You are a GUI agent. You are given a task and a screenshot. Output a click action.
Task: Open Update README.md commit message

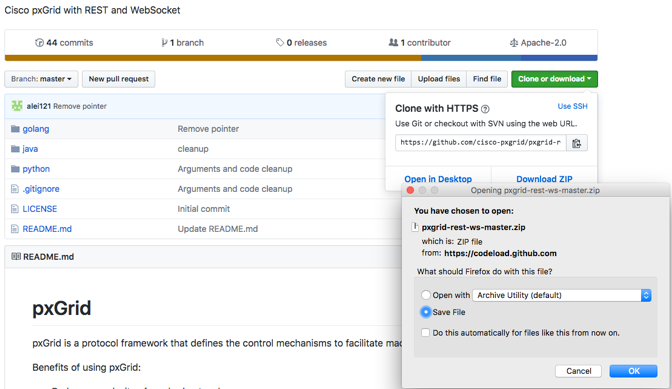coord(218,229)
